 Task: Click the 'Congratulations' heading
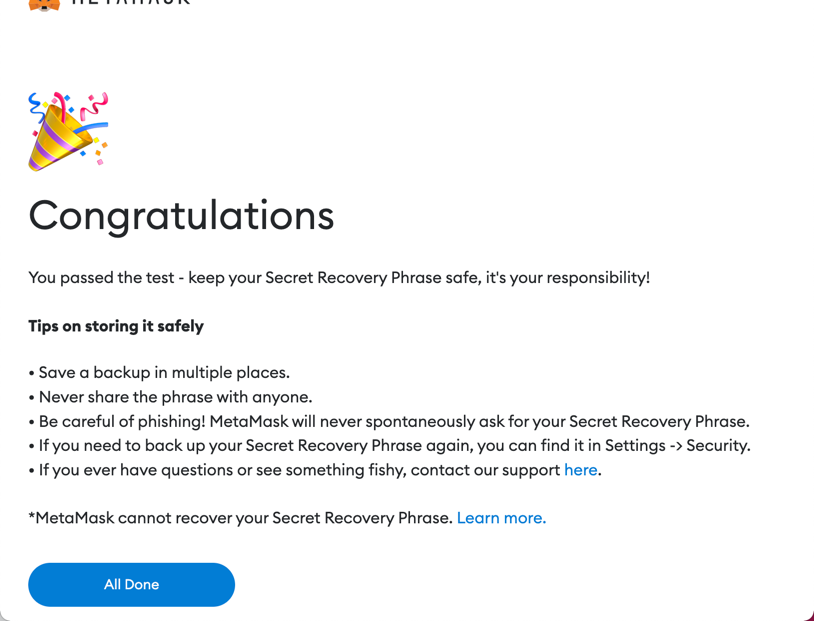tap(182, 215)
